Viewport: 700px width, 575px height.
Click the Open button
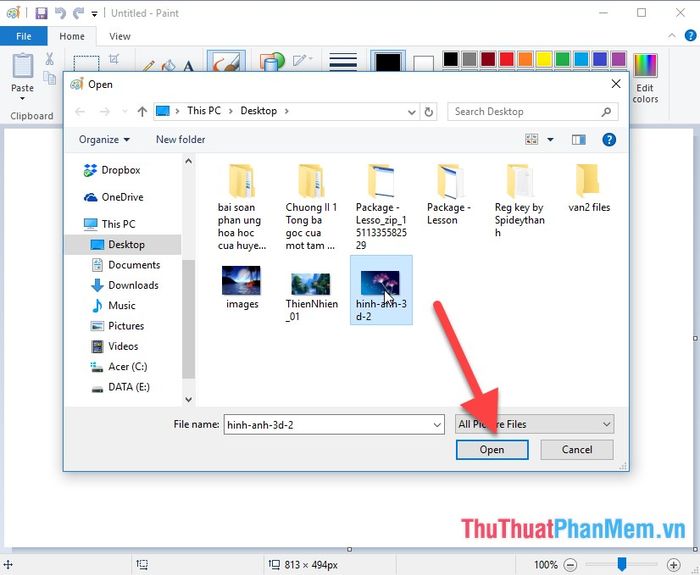click(492, 450)
